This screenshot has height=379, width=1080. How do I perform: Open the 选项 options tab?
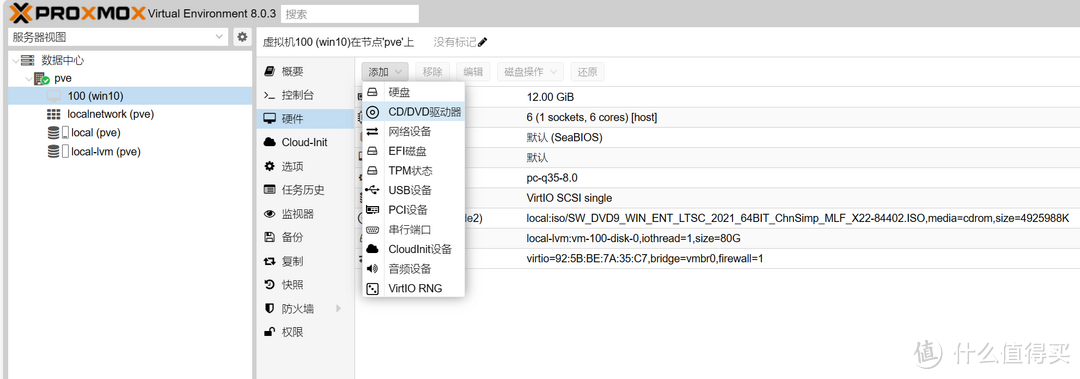pos(306,167)
